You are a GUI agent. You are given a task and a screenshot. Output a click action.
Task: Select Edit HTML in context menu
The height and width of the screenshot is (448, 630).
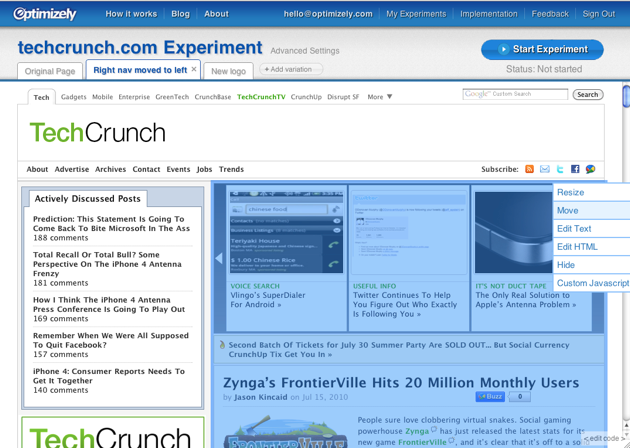pos(591,246)
